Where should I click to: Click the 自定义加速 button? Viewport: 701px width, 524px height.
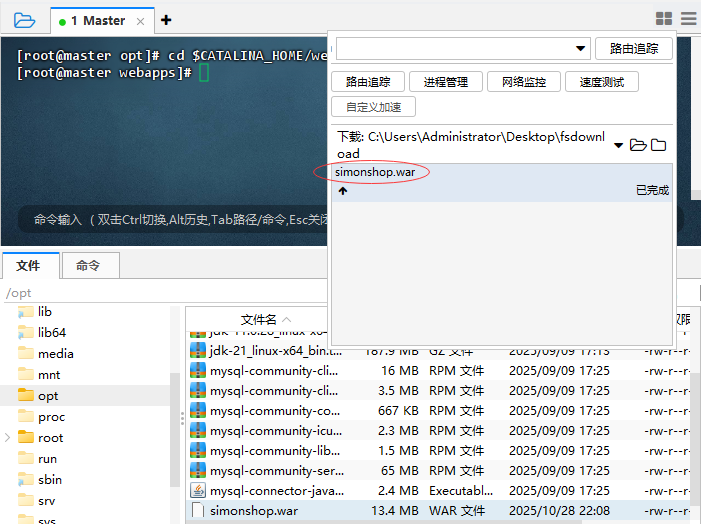[373, 107]
